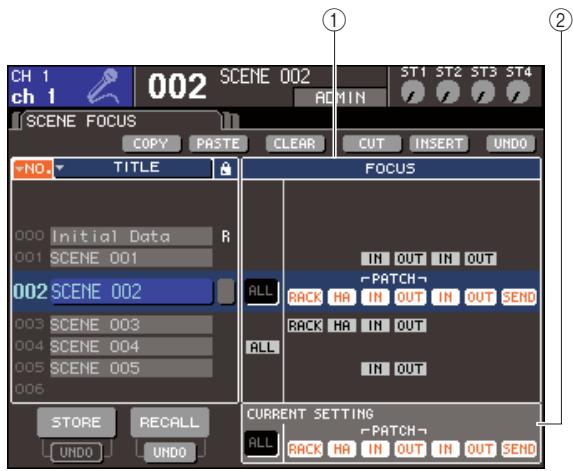573x471 pixels.
Task: Toggle PATCH IN focus in SCENE 002 row
Action: pyautogui.click(x=375, y=297)
